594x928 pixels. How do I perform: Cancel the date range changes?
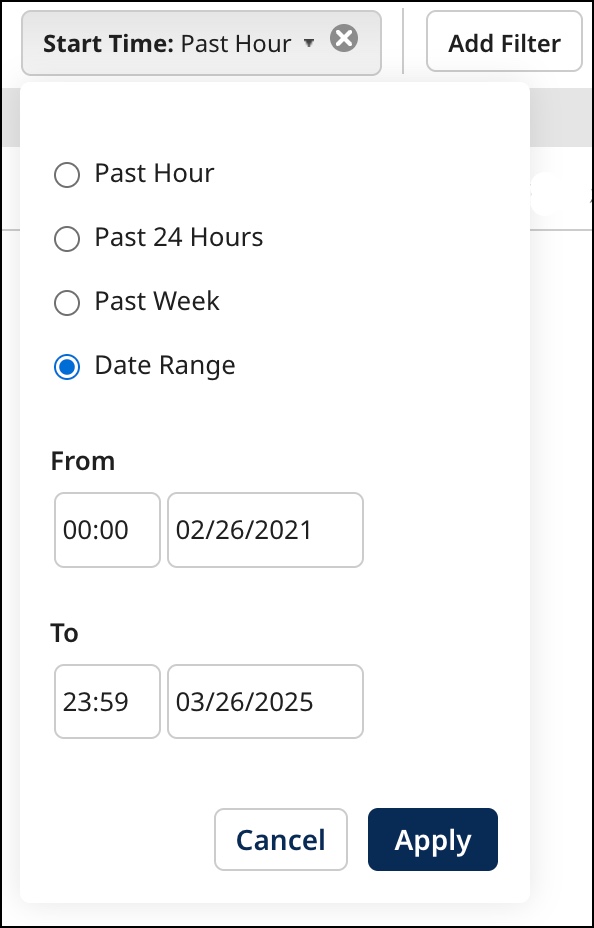281,840
